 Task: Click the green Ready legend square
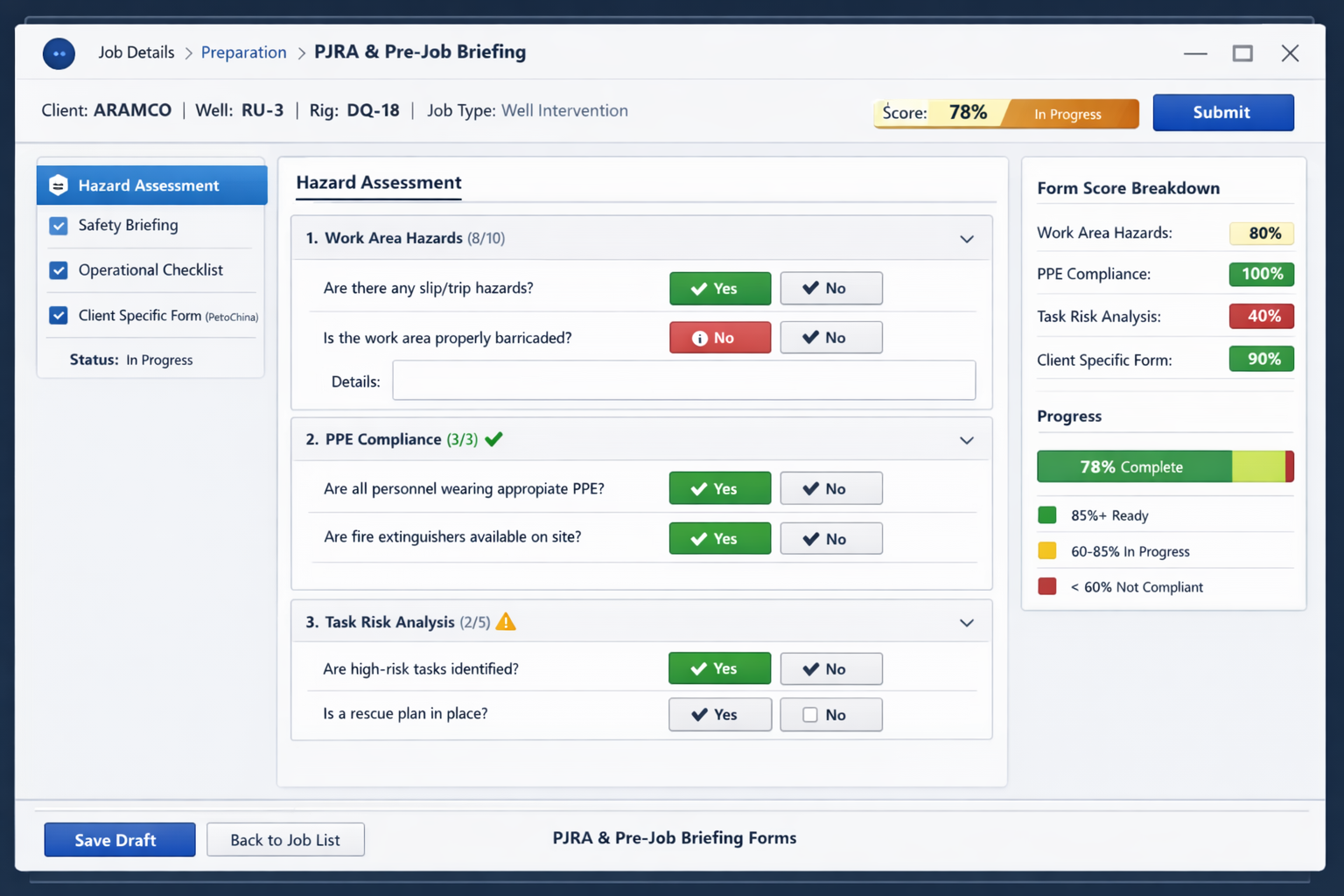click(1046, 515)
